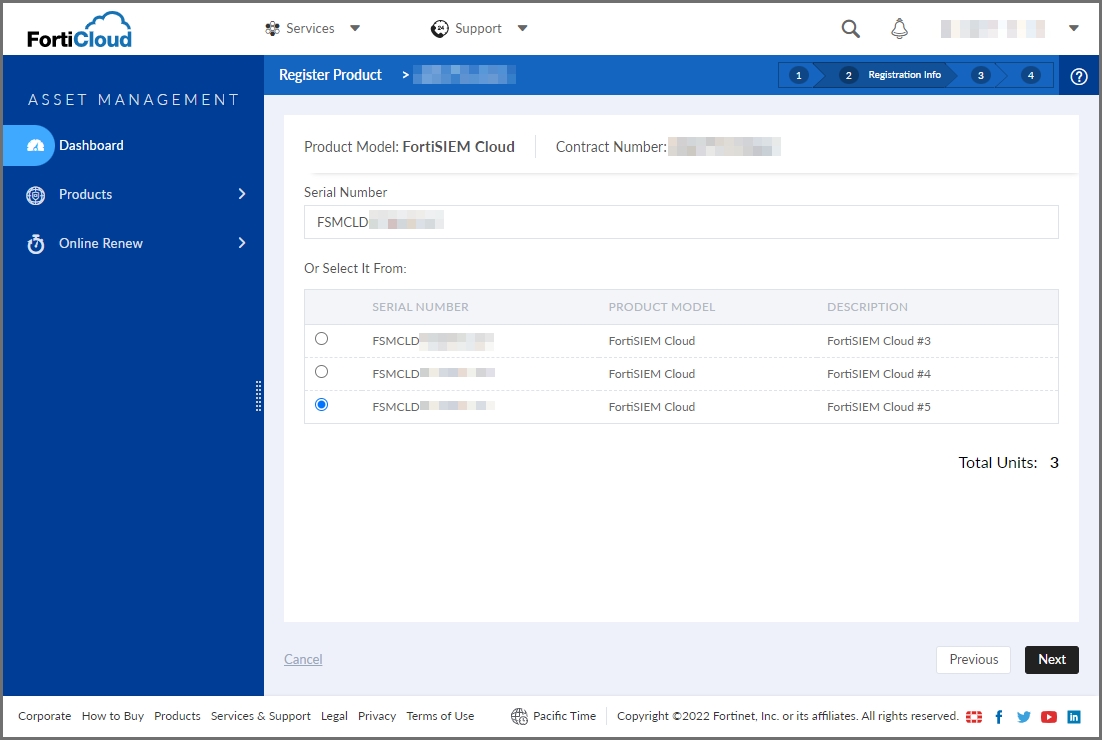Select the FortiSIEM Cloud #3 radio button
The height and width of the screenshot is (740, 1102).
tap(321, 339)
